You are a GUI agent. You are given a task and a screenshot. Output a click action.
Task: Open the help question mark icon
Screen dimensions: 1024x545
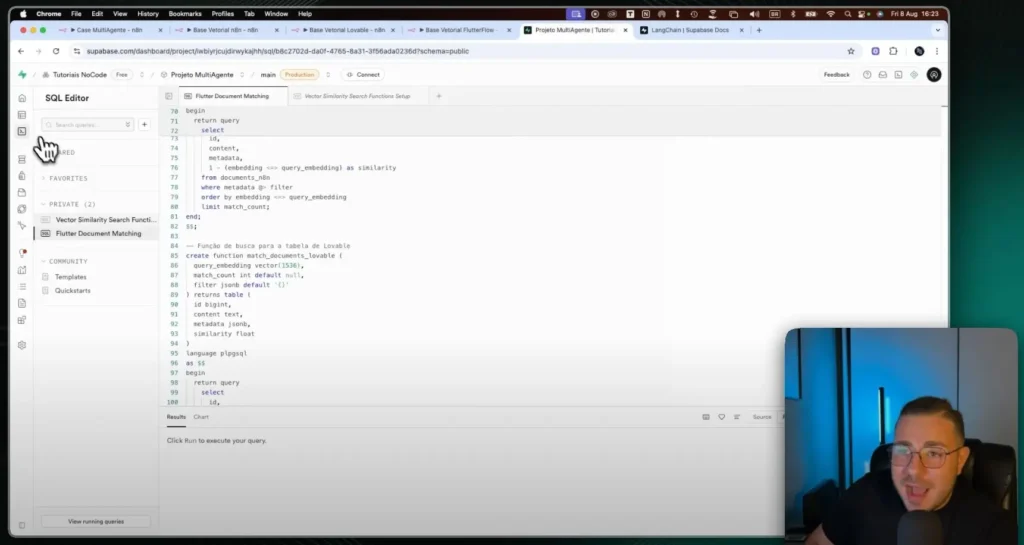point(867,75)
